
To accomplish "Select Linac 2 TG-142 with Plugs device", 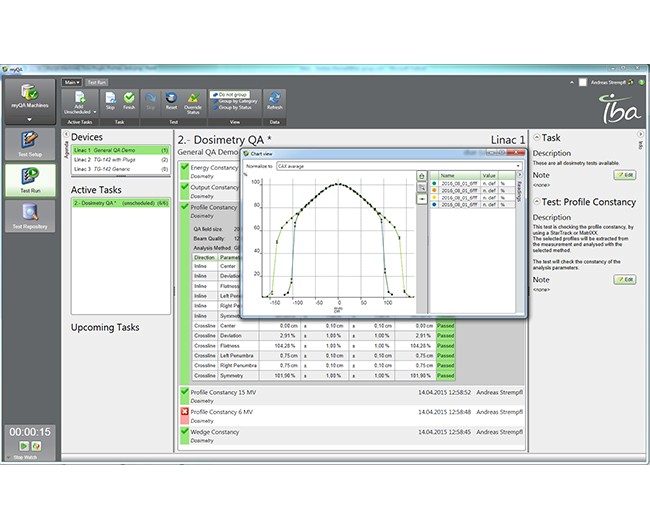I will pyautogui.click(x=121, y=160).
